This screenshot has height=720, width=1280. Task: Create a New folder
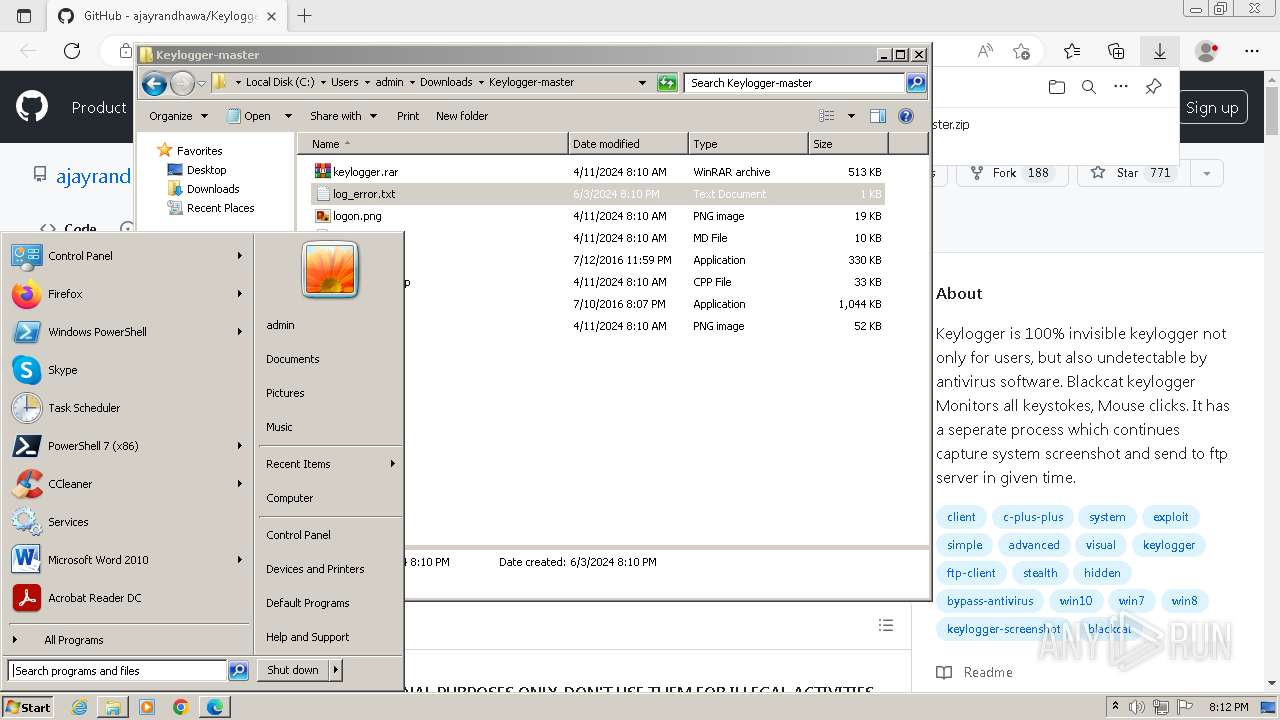(x=462, y=116)
